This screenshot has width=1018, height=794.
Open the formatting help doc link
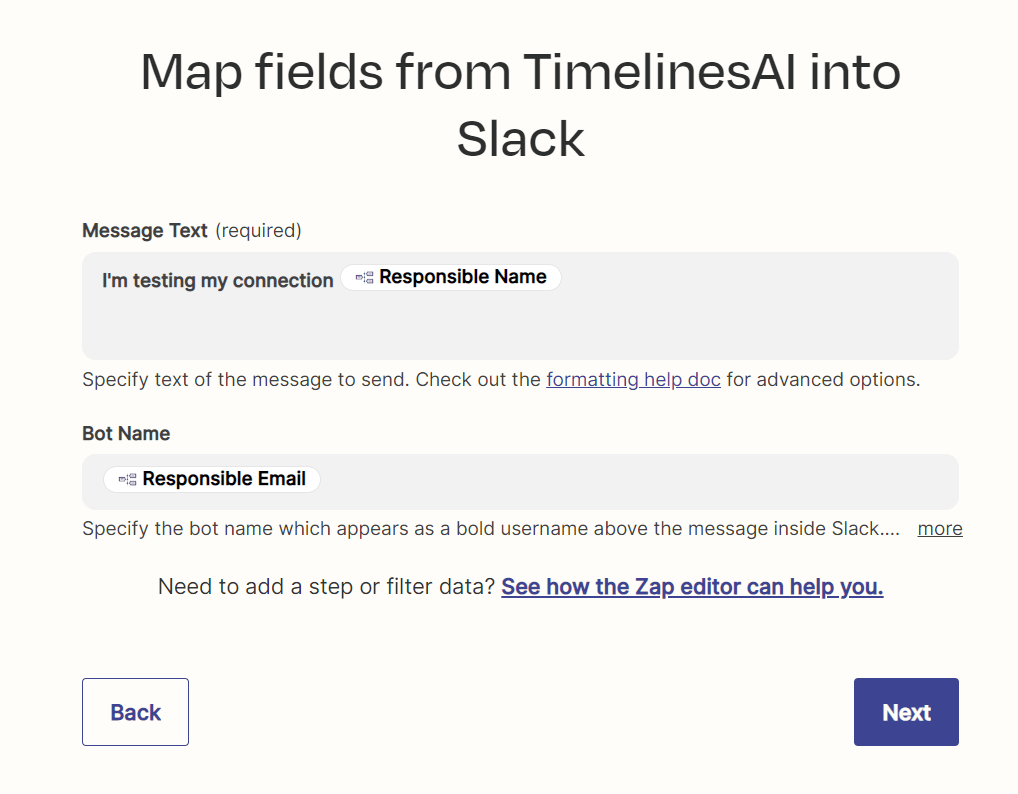pos(633,380)
